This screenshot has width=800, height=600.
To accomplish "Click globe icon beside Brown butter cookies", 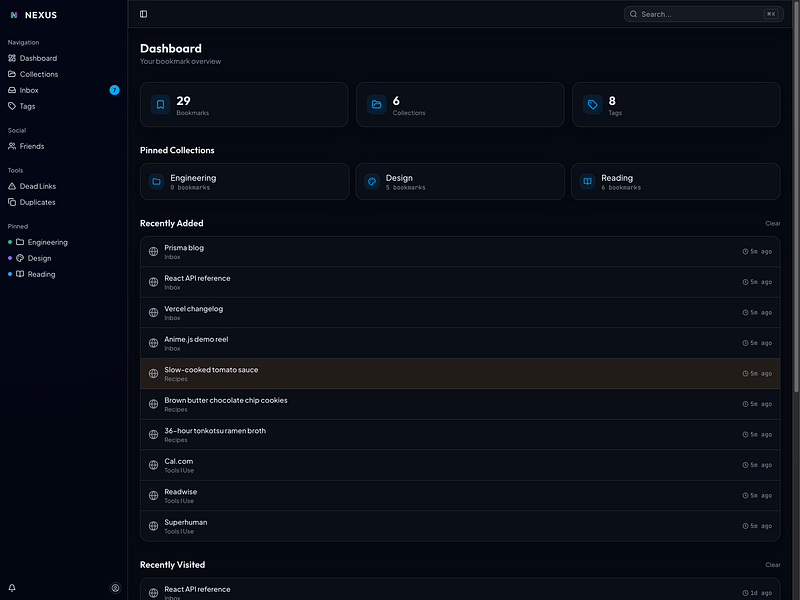I will click(153, 404).
